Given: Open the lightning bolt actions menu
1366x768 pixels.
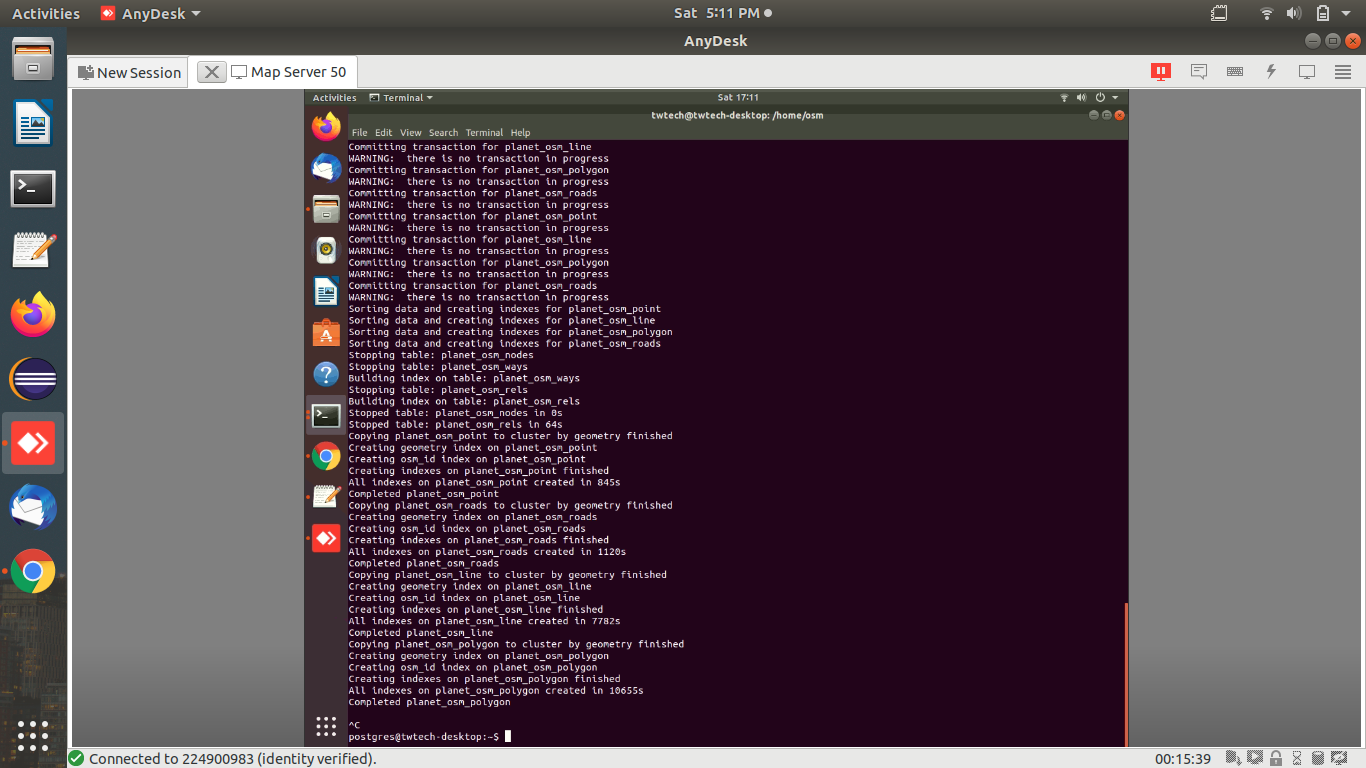Looking at the screenshot, I should pos(1271,71).
